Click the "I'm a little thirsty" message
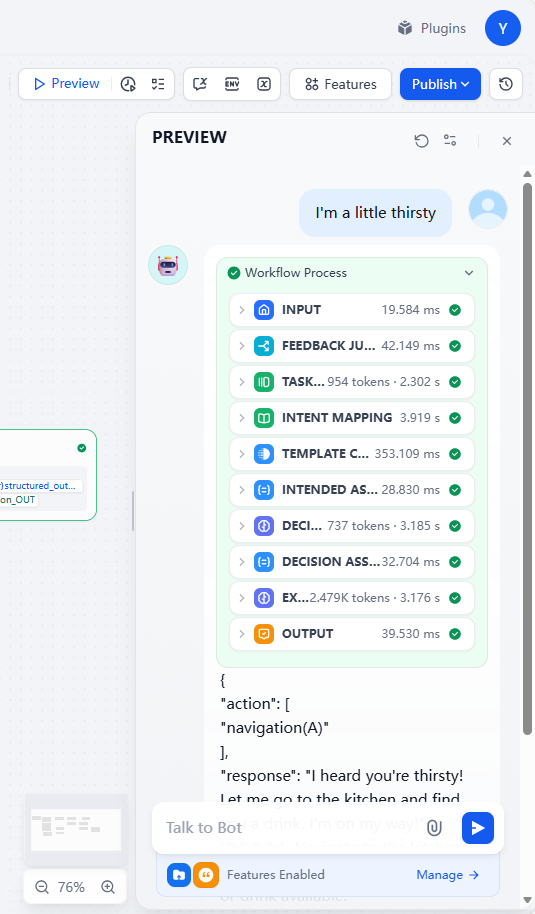This screenshot has height=914, width=535. point(375,213)
